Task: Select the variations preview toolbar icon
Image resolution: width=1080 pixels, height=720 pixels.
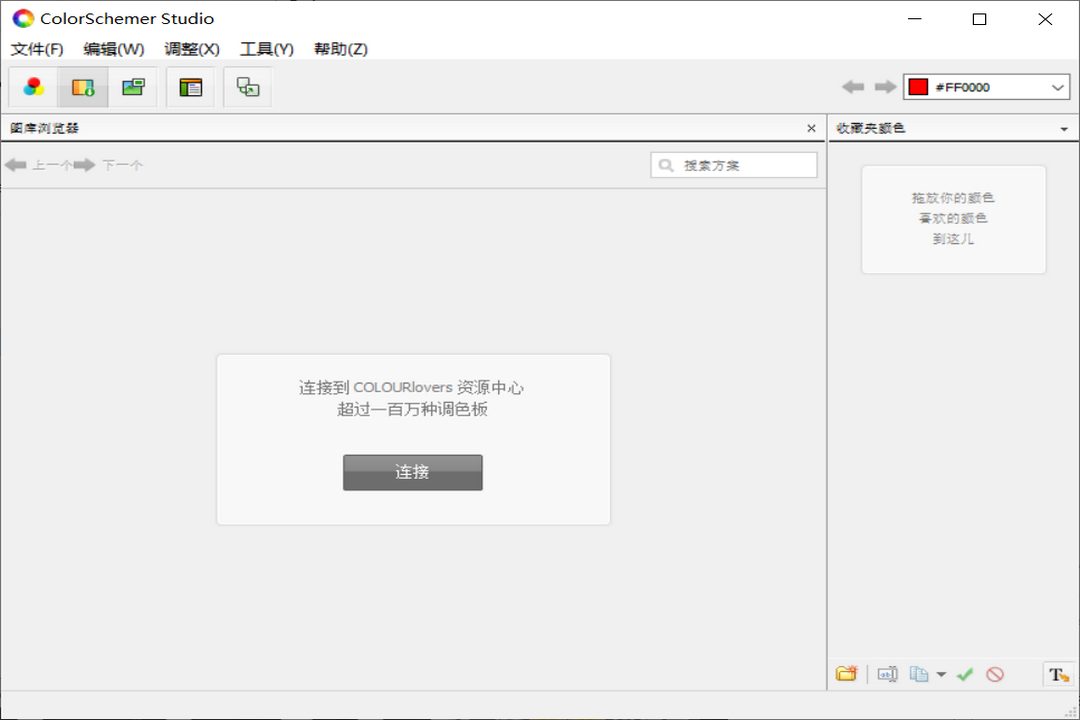Action: point(247,87)
